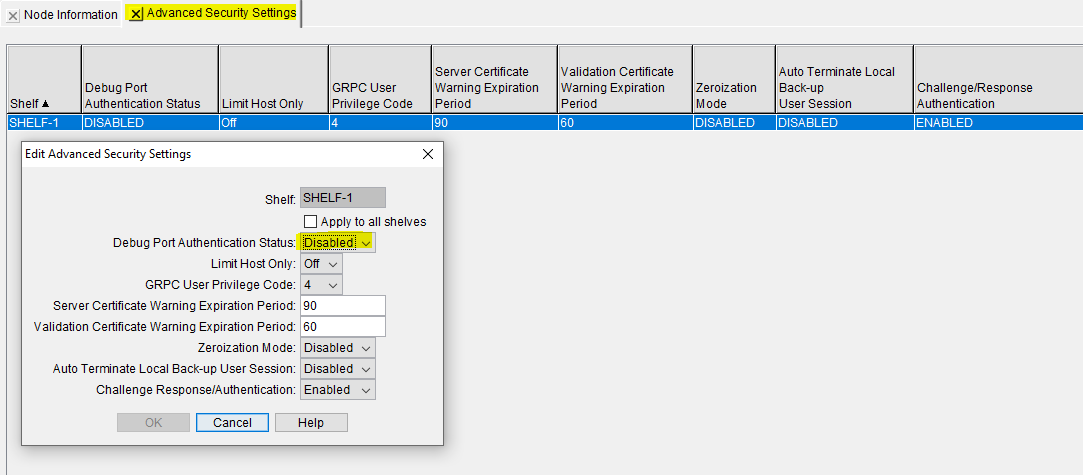The width and height of the screenshot is (1083, 475).
Task: Open the Challenge Response/Authentication dropdown
Action: point(338,390)
